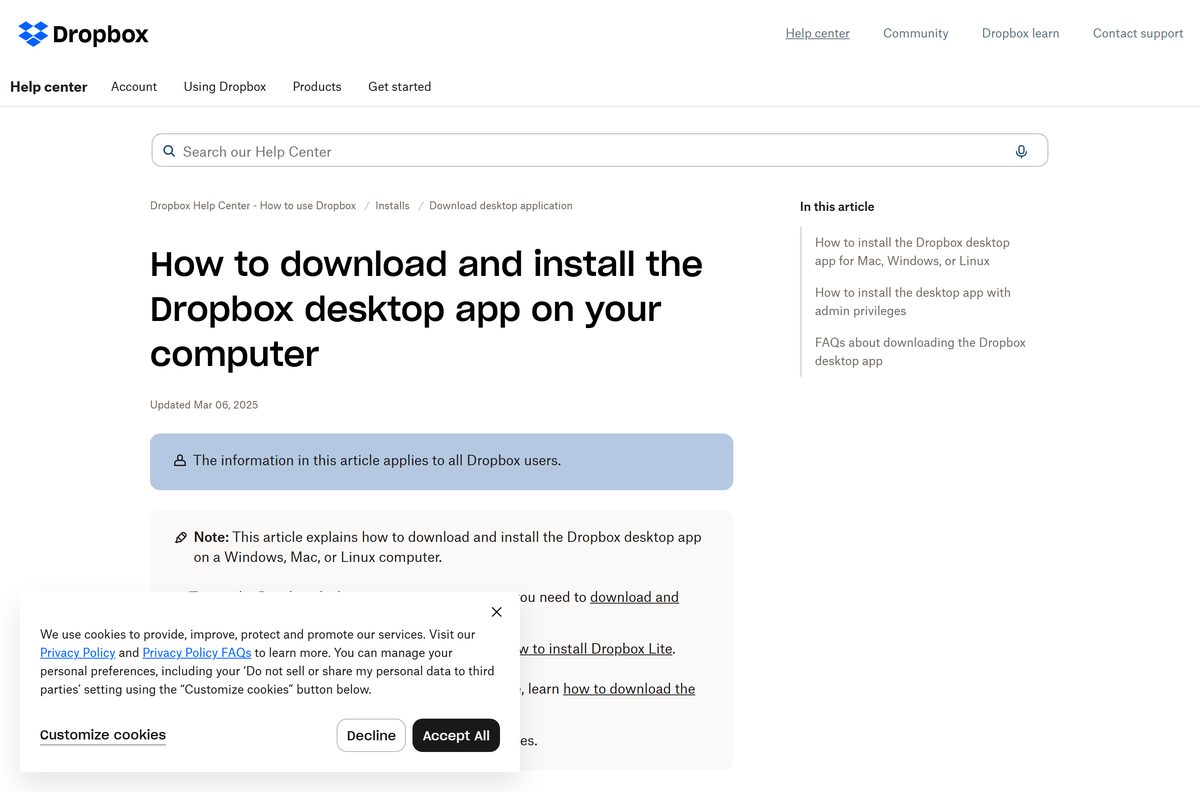Open the Privacy Policy link
This screenshot has height=792, width=1200.
click(x=78, y=653)
